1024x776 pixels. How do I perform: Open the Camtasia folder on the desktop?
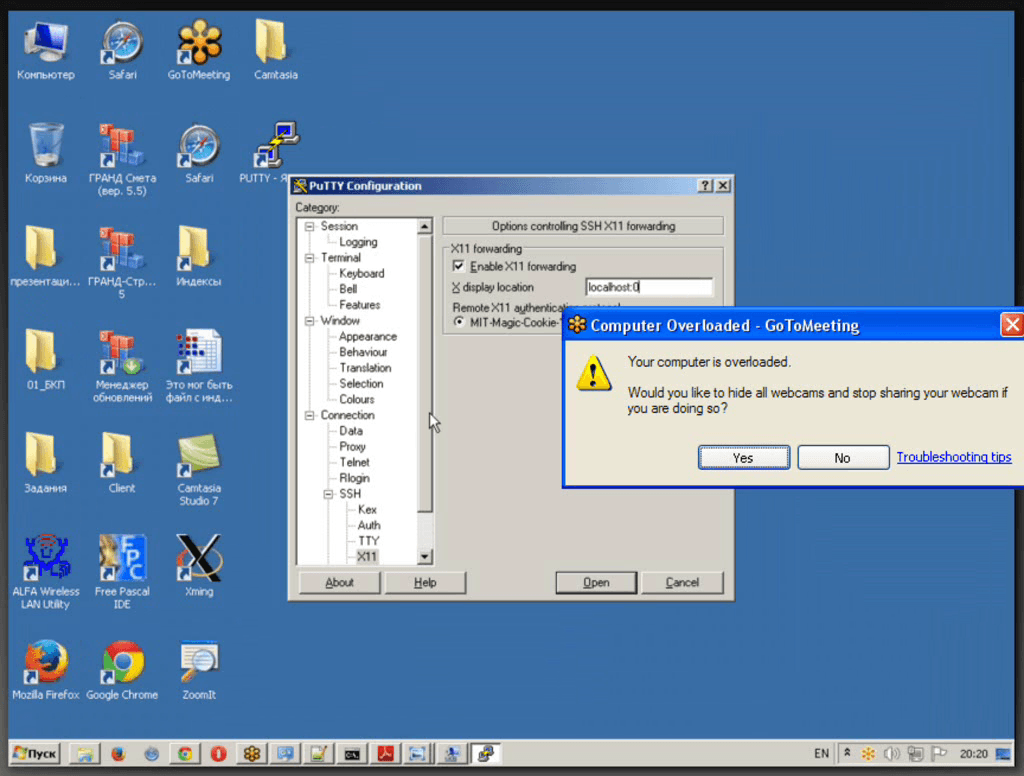(x=275, y=51)
